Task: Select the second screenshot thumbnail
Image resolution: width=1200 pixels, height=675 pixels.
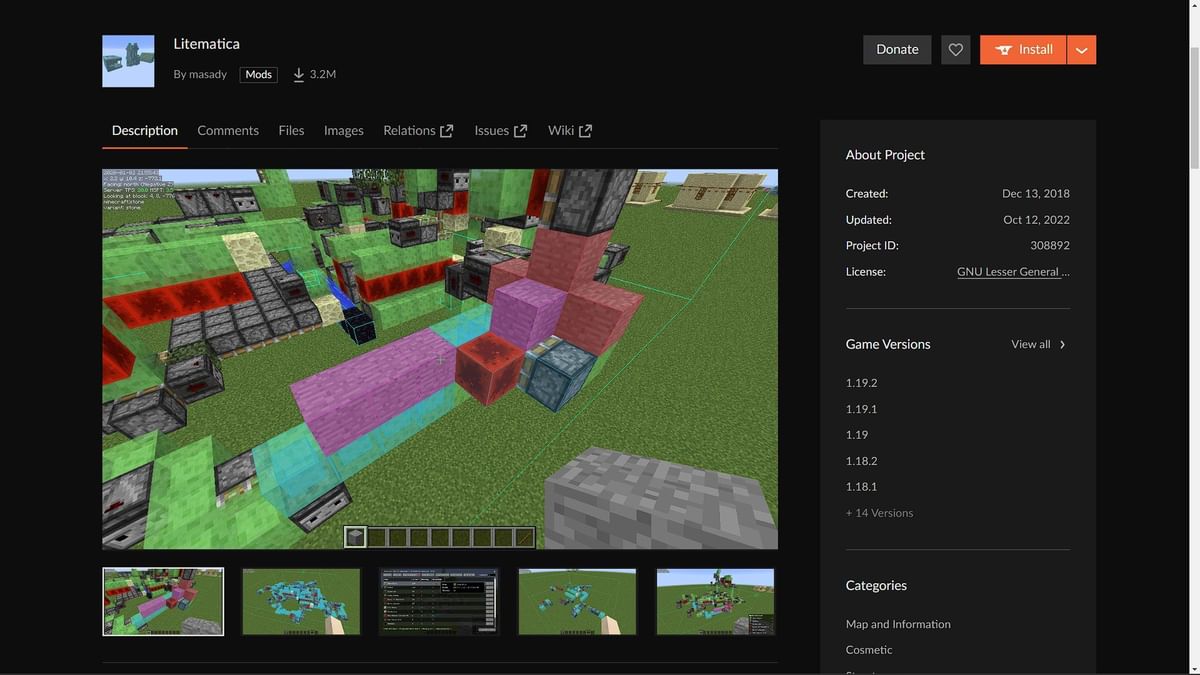Action: tap(300, 601)
